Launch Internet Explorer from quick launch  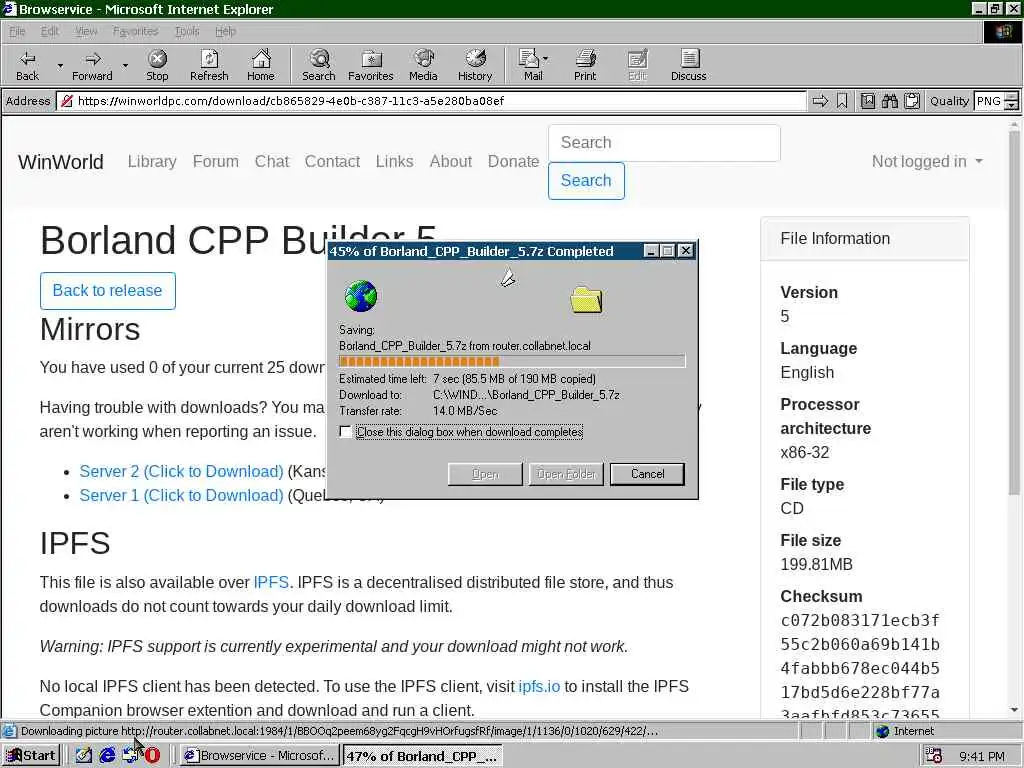(107, 756)
